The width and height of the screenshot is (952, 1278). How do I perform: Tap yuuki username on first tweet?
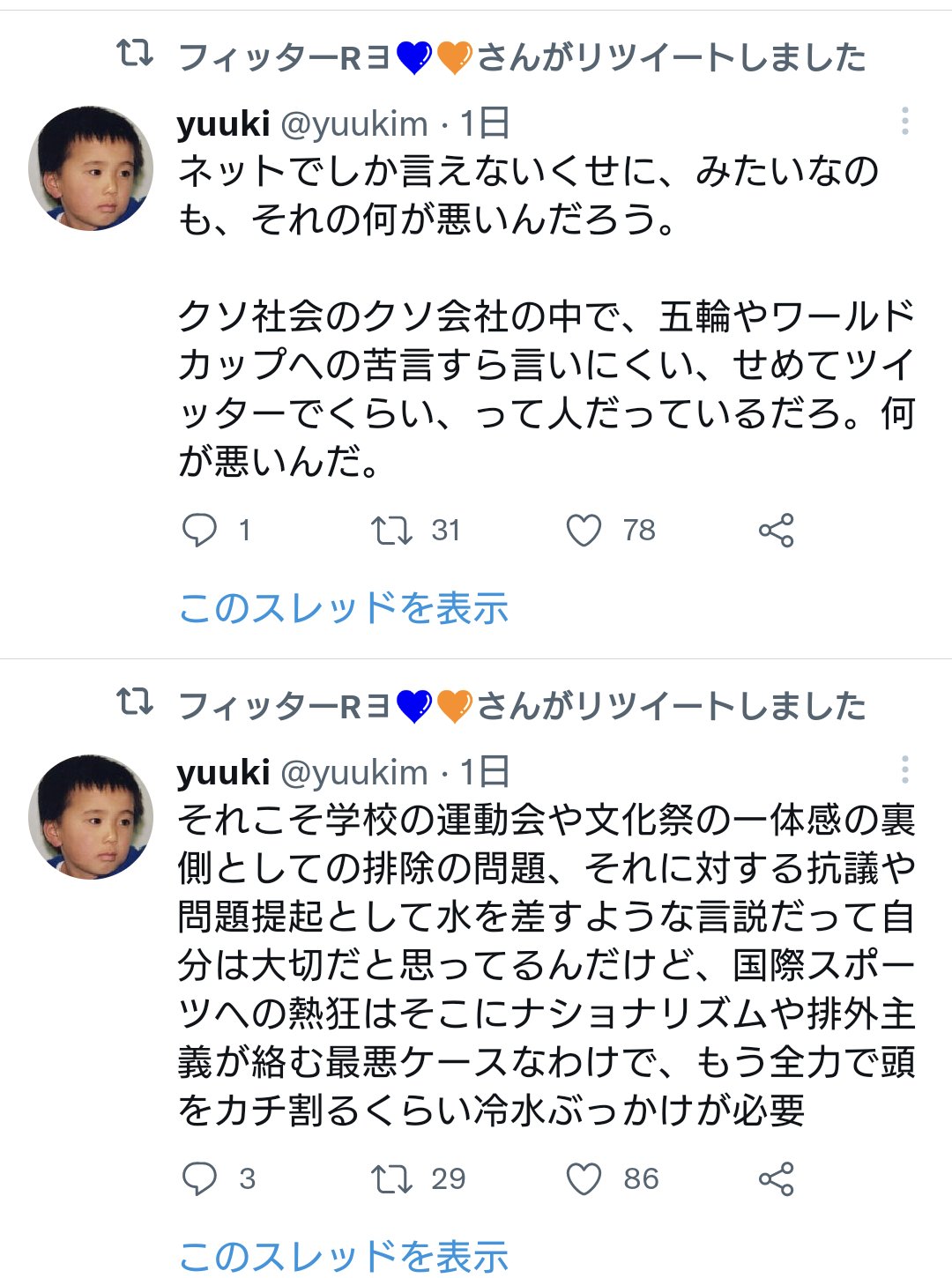point(224,123)
